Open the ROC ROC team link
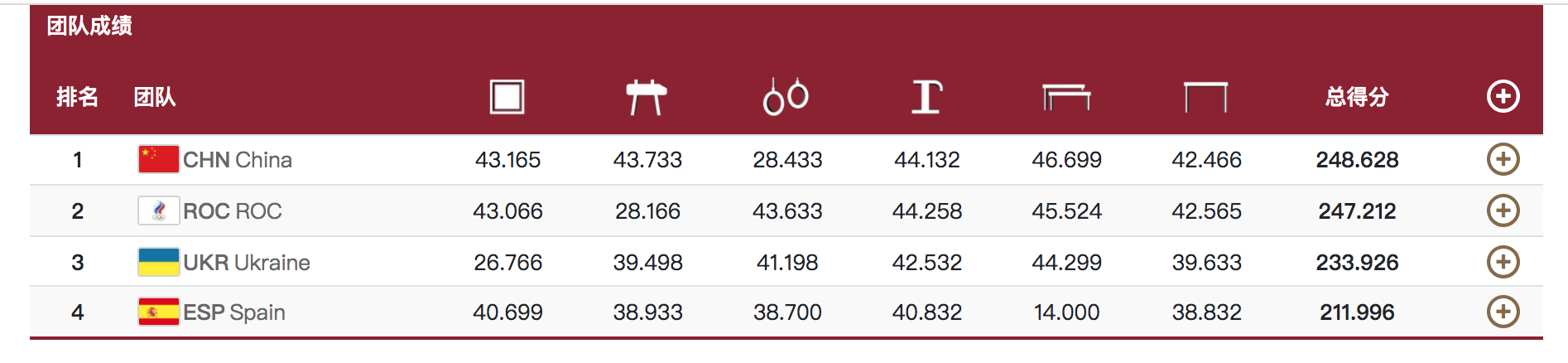This screenshot has height=363, width=1568. coord(233,211)
